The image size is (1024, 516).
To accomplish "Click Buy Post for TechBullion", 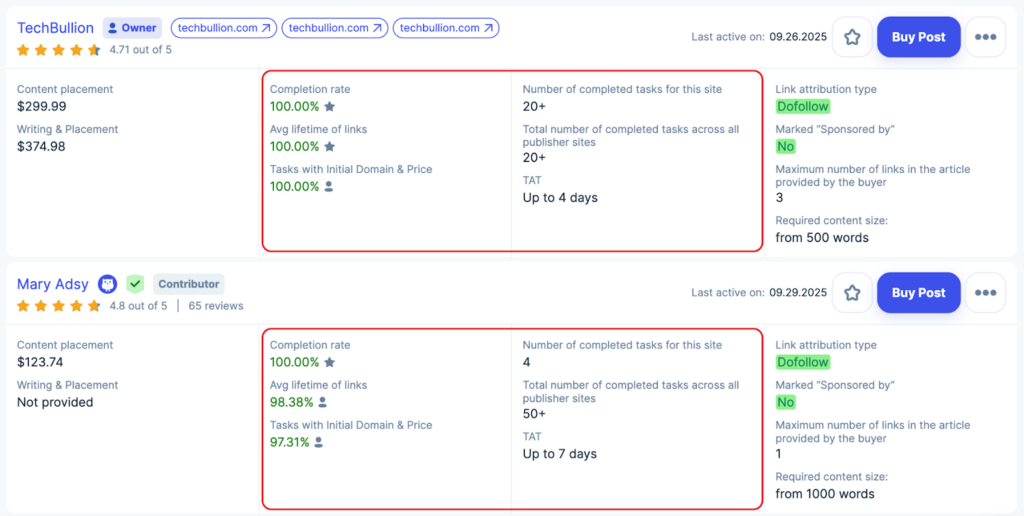I will click(918, 37).
